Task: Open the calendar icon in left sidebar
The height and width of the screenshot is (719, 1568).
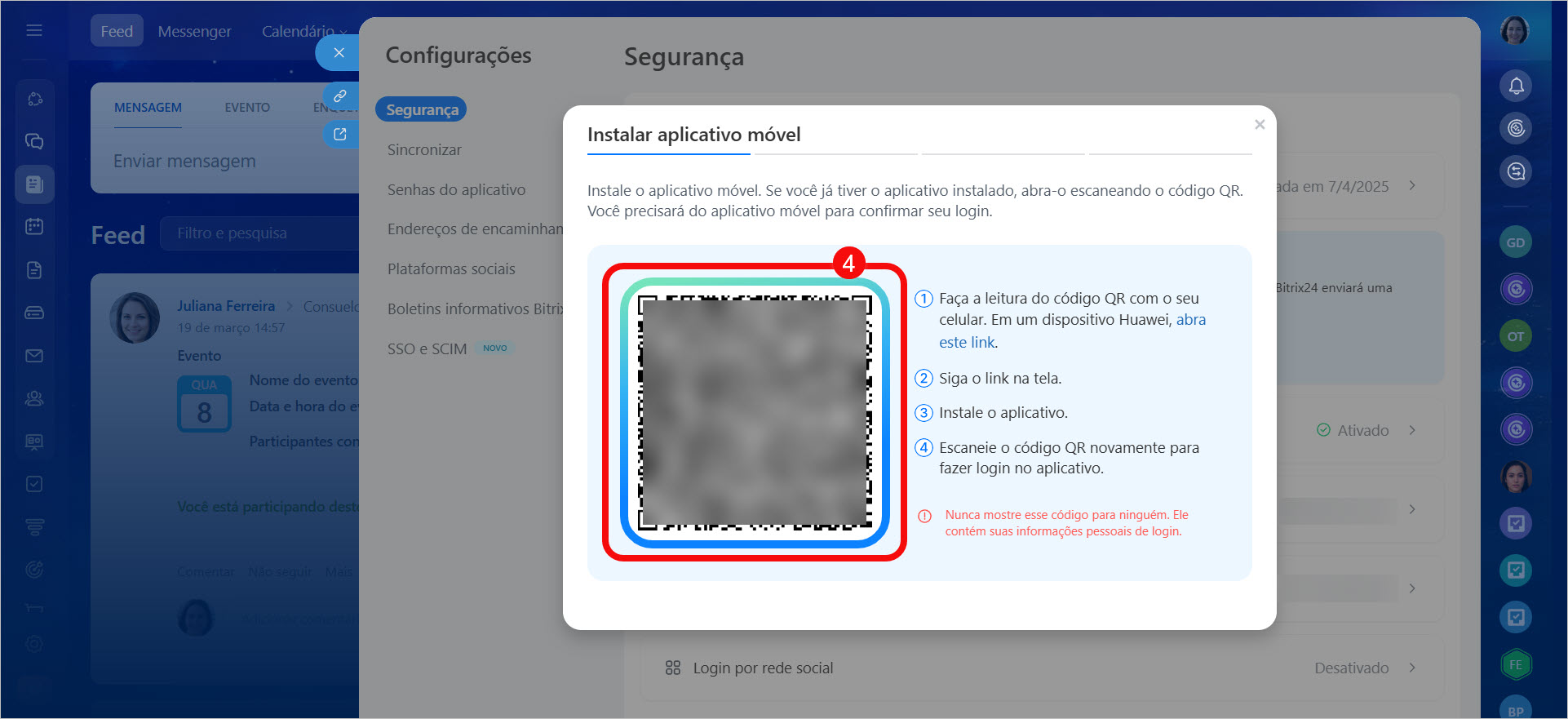Action: [x=34, y=227]
